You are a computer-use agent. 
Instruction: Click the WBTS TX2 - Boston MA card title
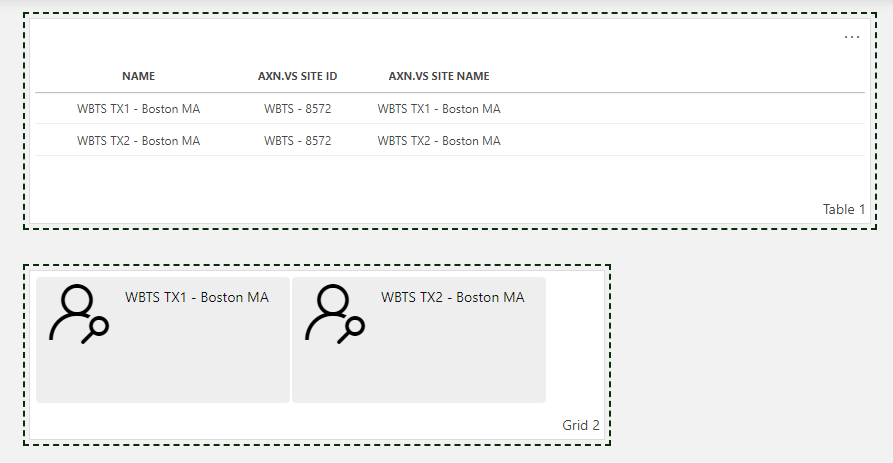click(453, 297)
